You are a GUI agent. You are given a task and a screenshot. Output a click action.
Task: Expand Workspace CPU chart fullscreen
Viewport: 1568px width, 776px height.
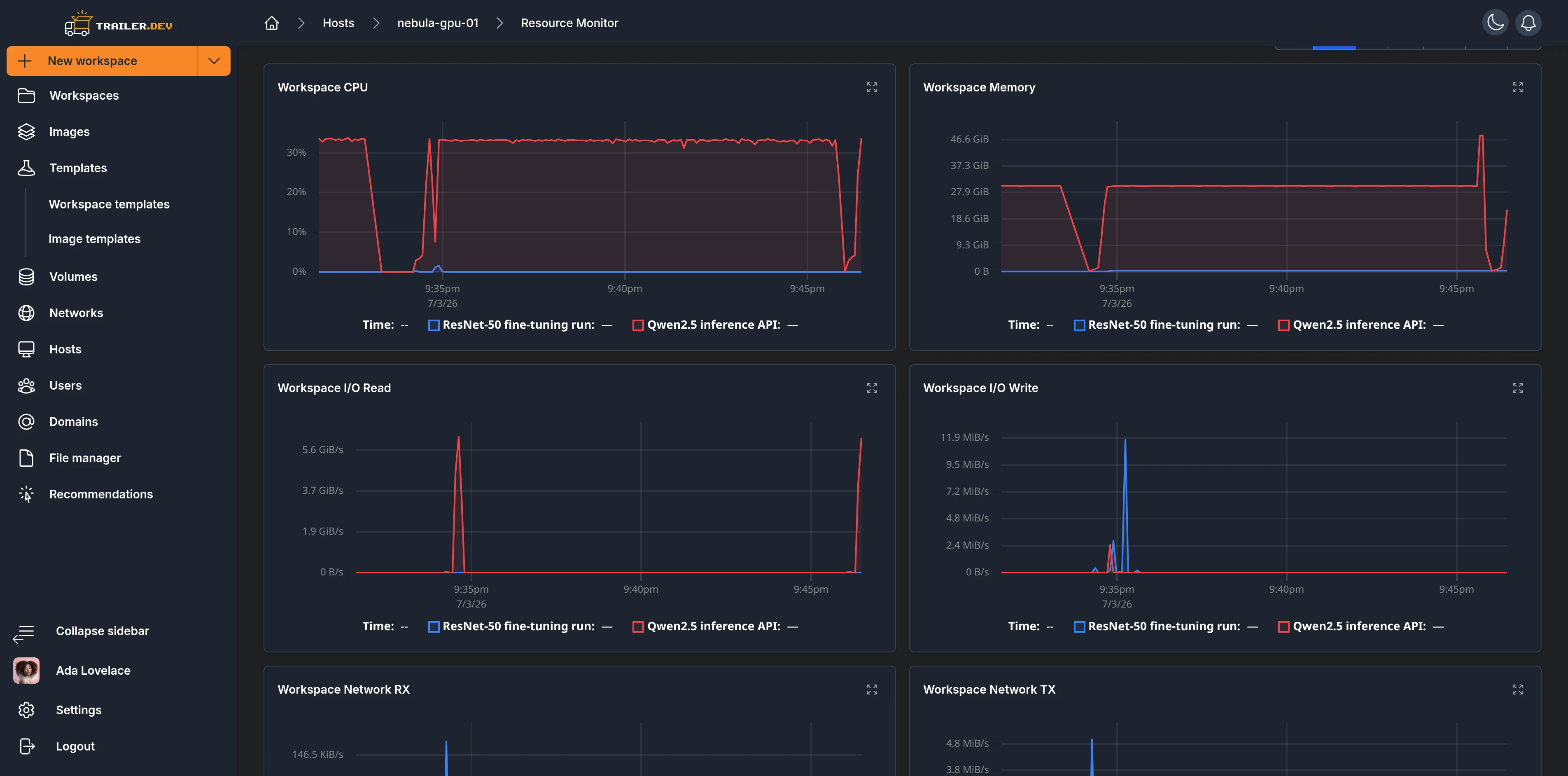point(872,88)
